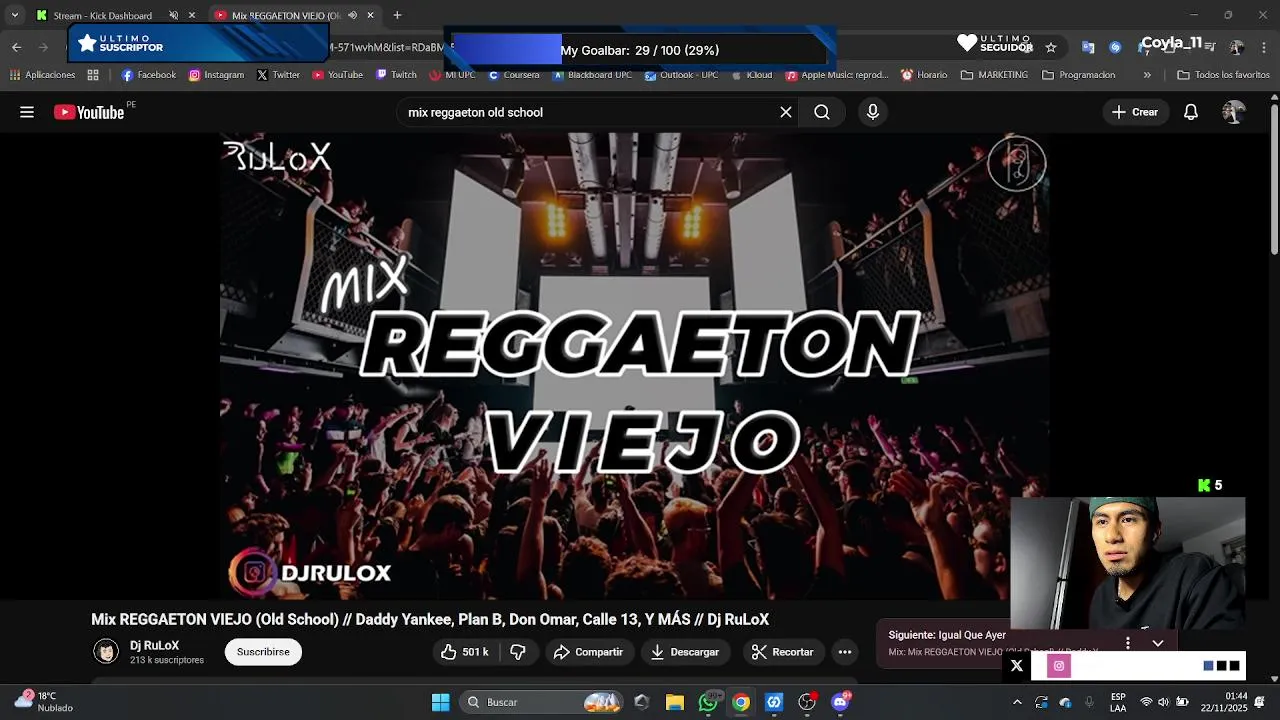Open WhatsApp from the taskbar
1280x720 pixels.
point(708,702)
